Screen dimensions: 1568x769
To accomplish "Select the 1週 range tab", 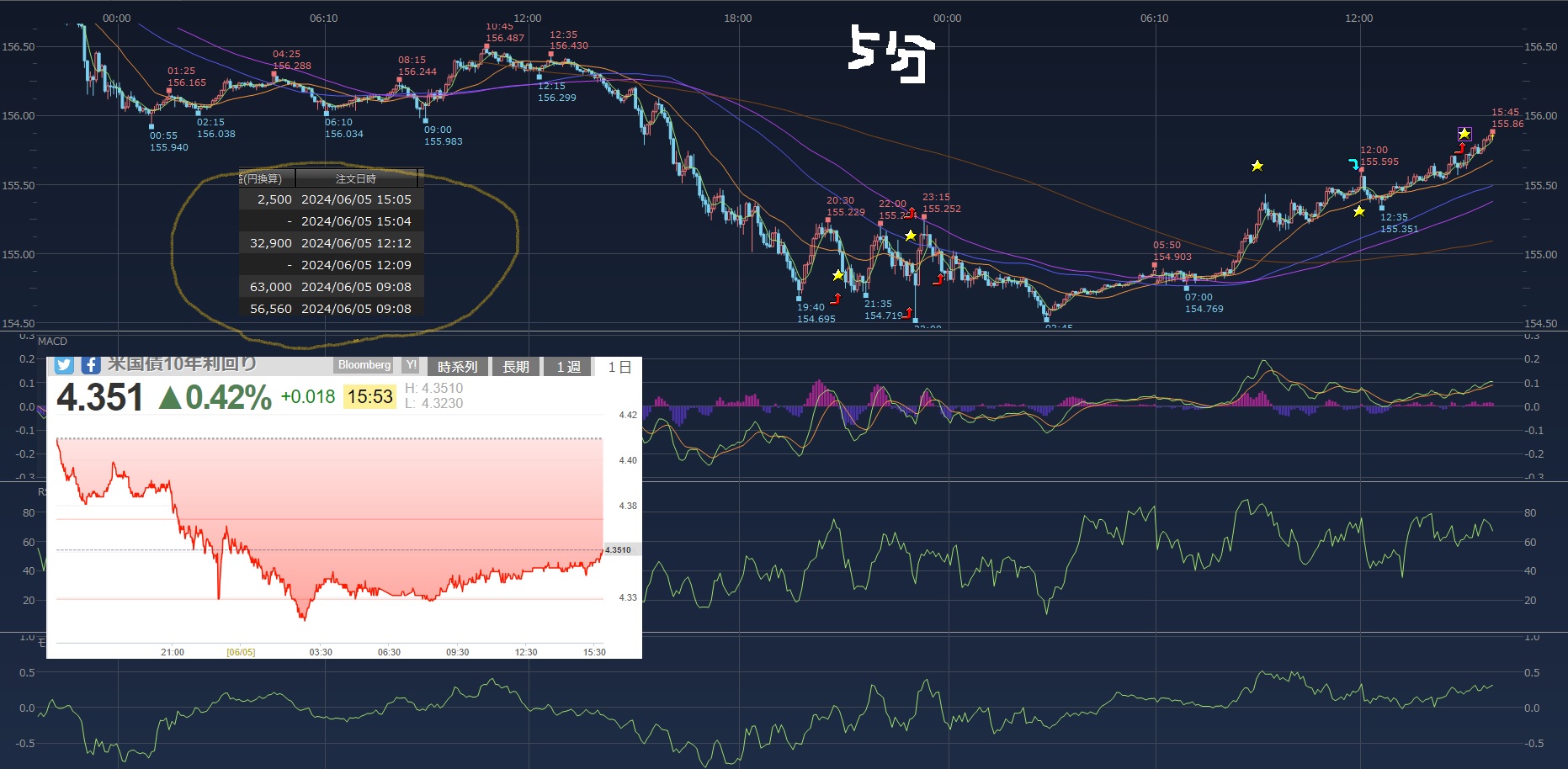I will pyautogui.click(x=568, y=367).
